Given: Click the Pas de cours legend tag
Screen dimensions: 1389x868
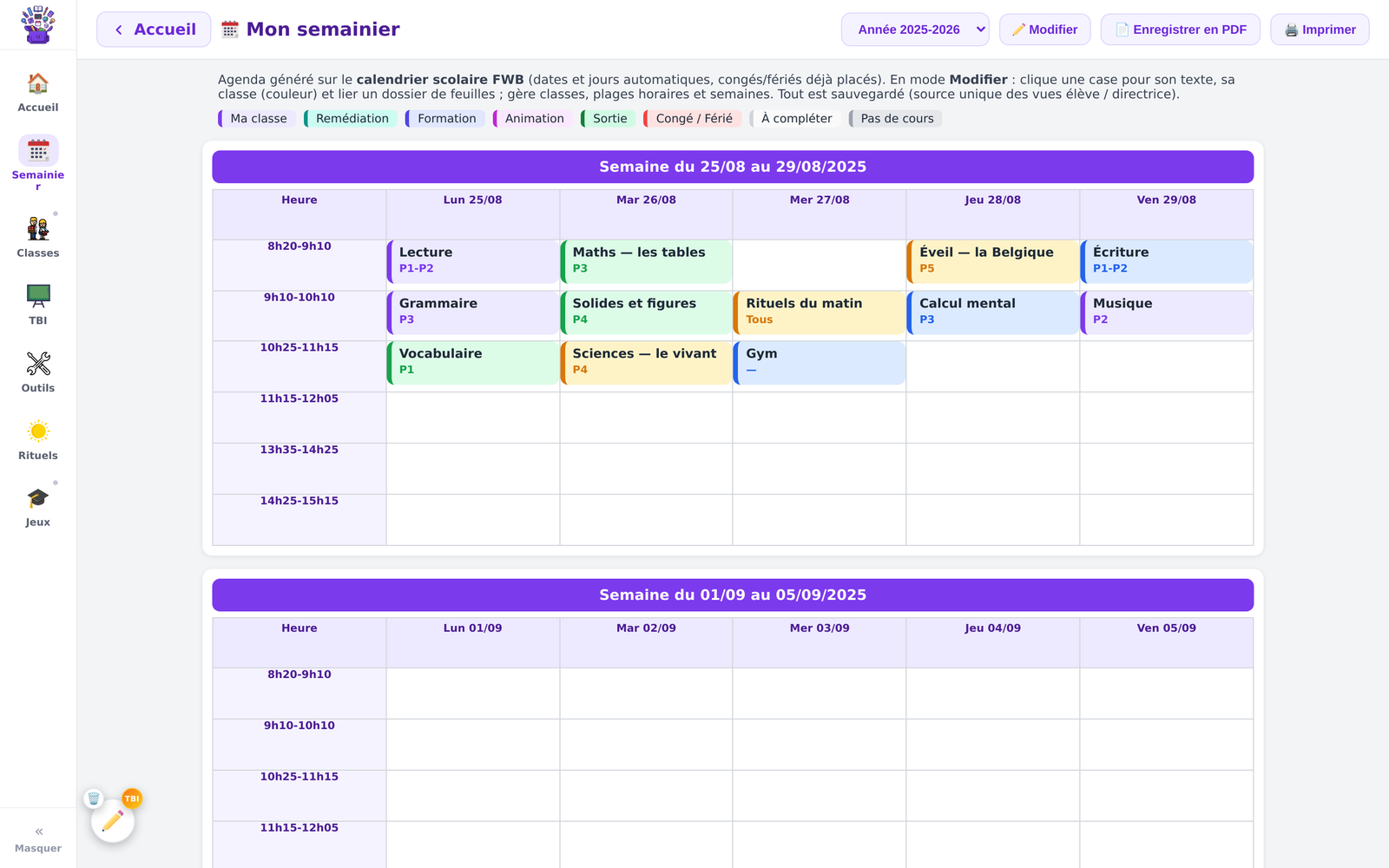Looking at the screenshot, I should click(x=896, y=119).
